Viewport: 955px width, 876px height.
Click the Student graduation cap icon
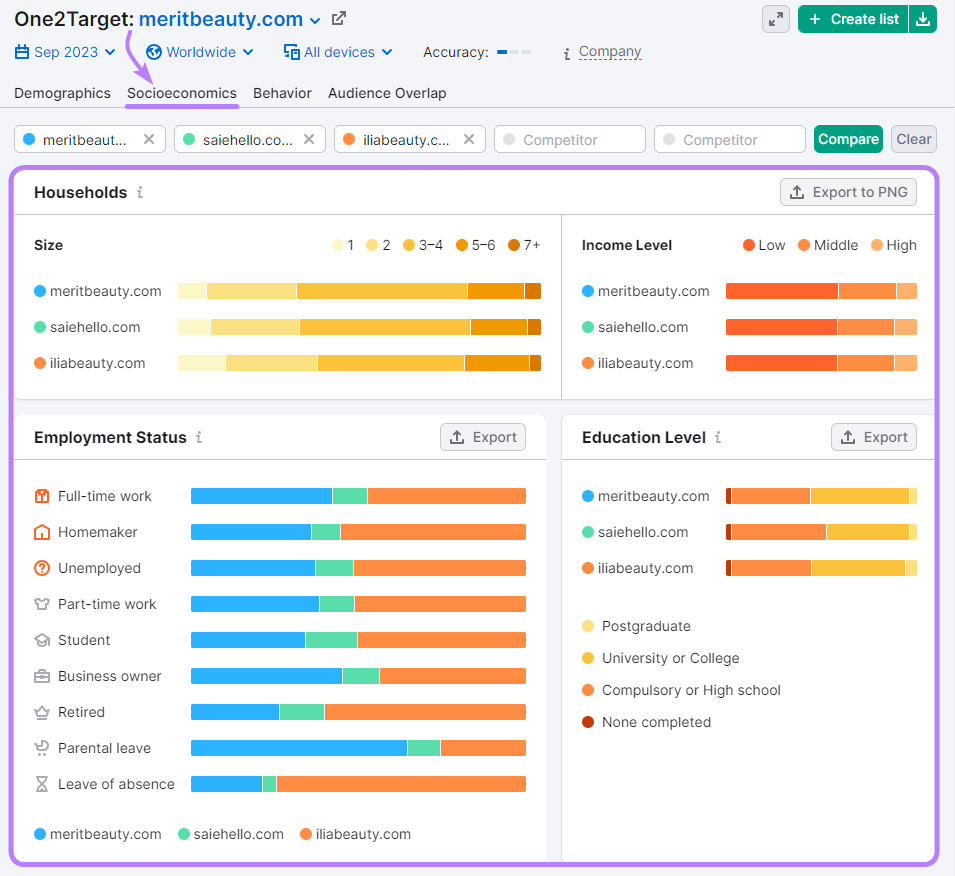pyautogui.click(x=41, y=640)
